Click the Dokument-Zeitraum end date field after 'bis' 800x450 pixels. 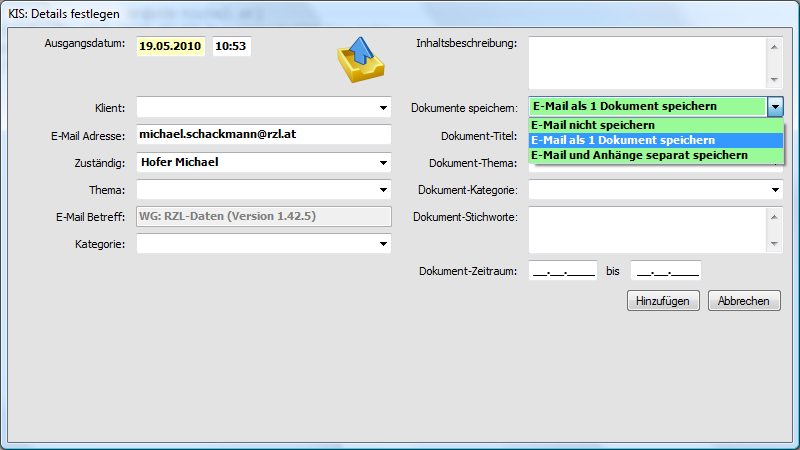pyautogui.click(x=665, y=270)
